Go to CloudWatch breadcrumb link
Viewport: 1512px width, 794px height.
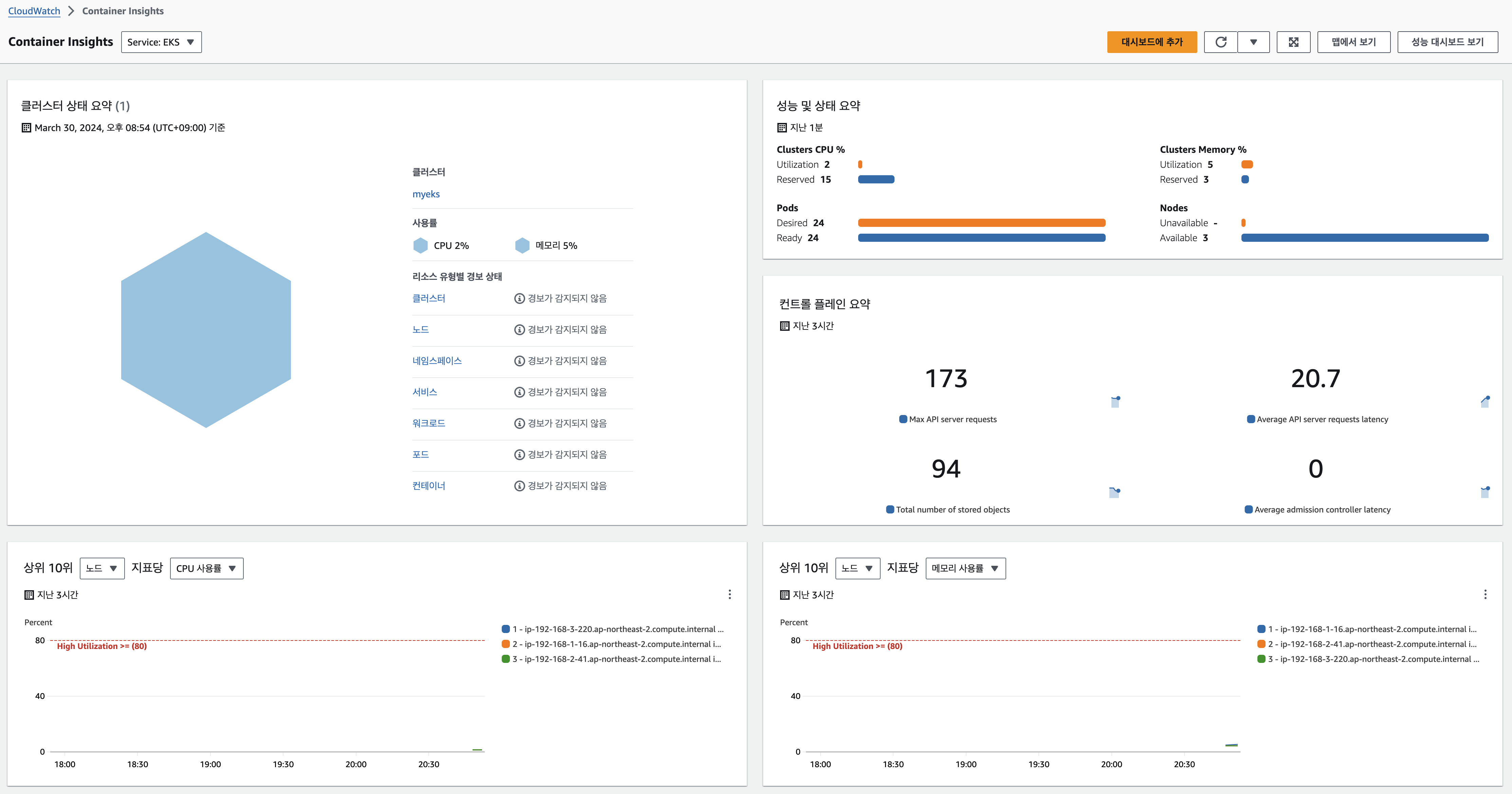pyautogui.click(x=34, y=11)
